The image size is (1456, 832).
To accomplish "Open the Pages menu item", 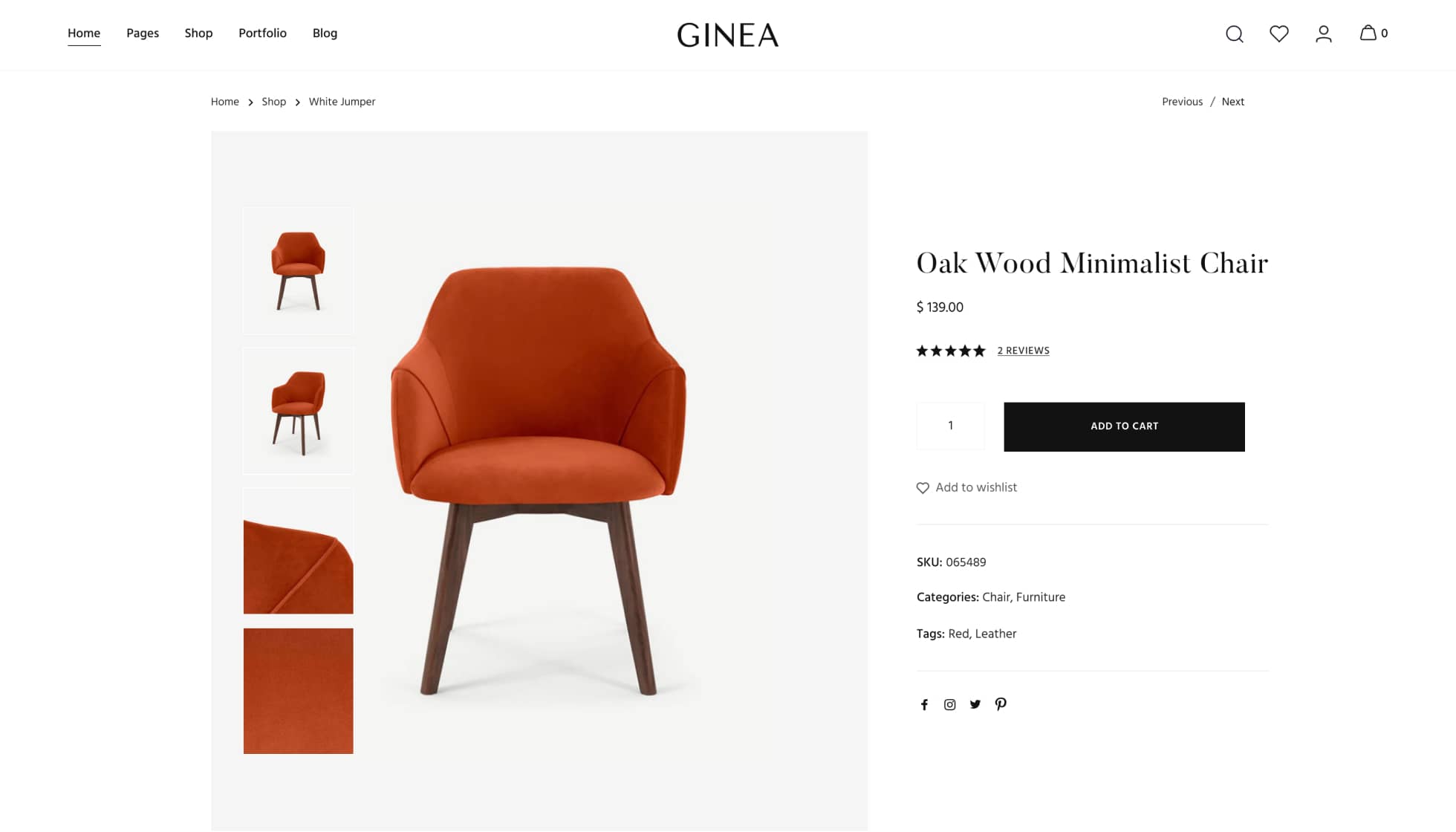I will [x=143, y=33].
